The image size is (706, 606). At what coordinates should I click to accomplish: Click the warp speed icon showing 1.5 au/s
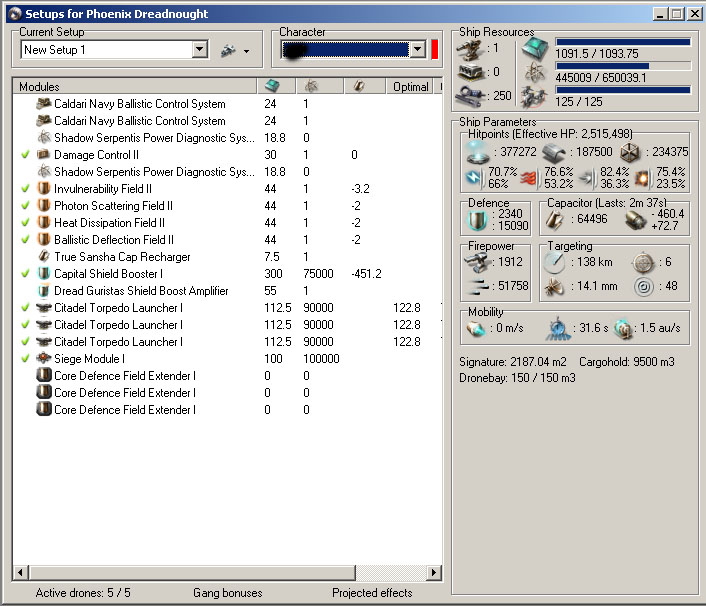point(623,330)
